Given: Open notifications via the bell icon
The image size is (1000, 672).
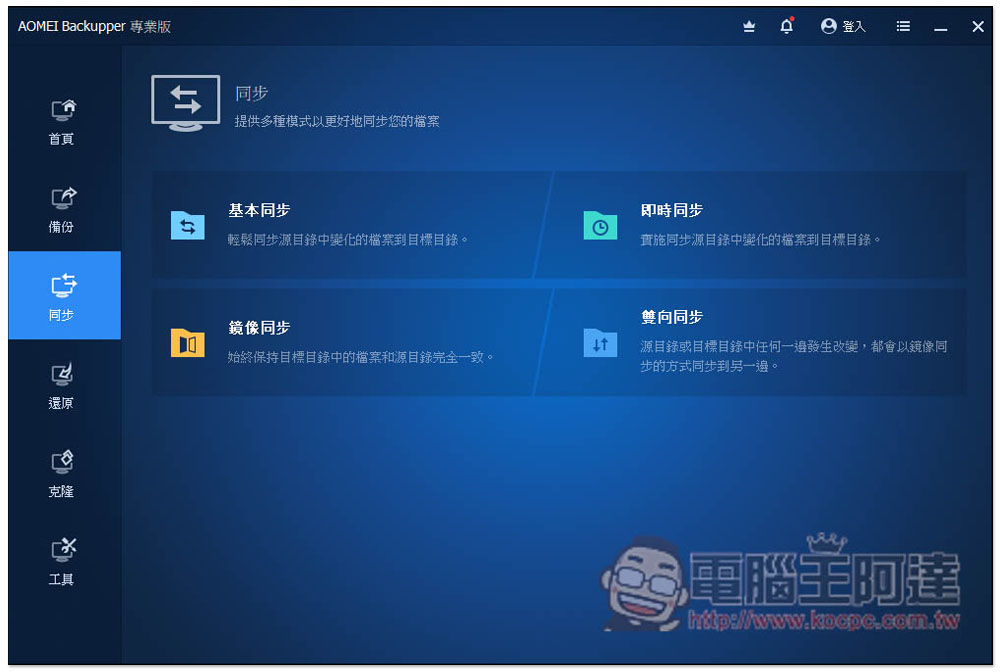Looking at the screenshot, I should pos(786,27).
